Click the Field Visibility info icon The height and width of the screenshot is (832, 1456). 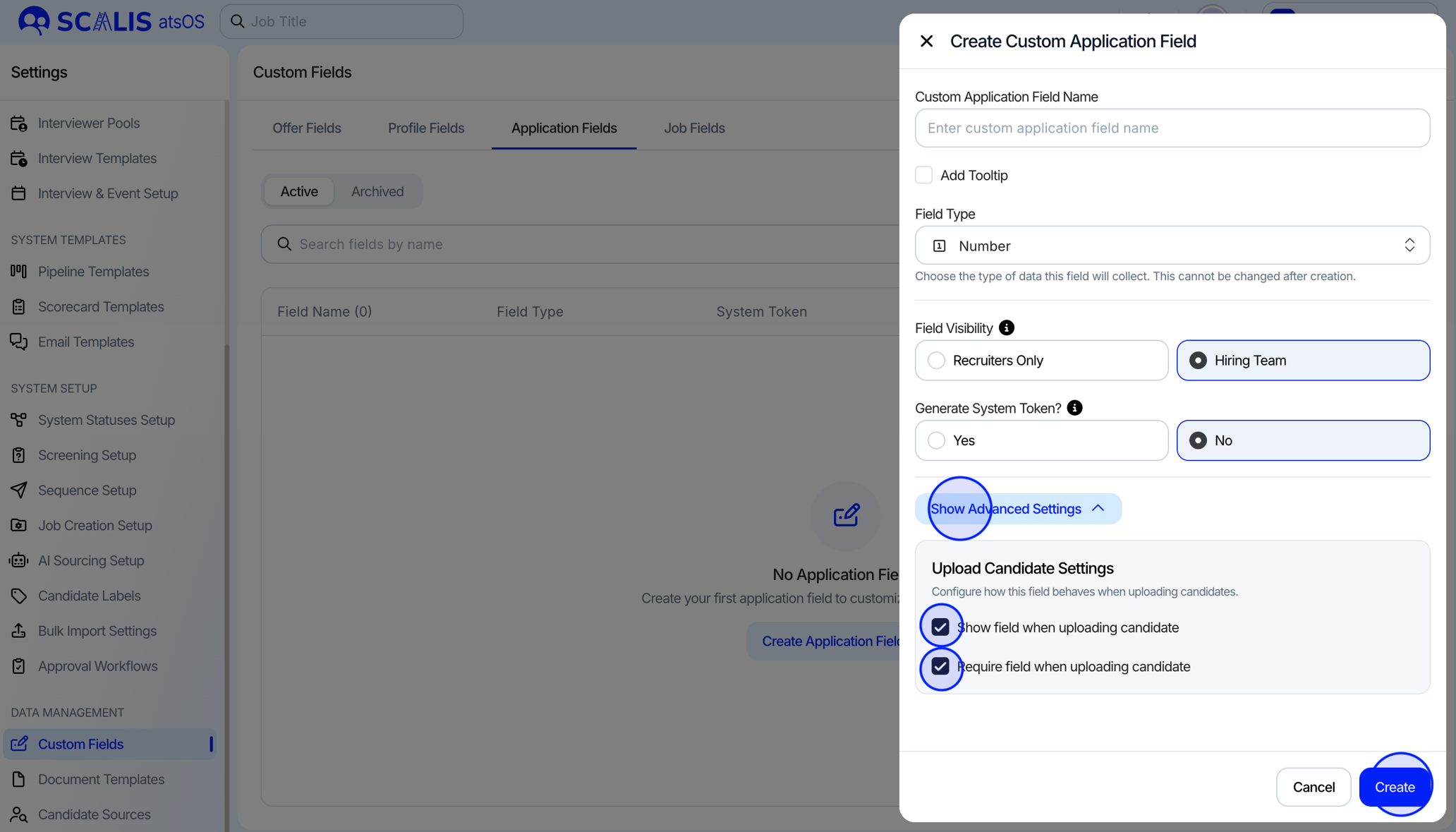coord(1007,328)
